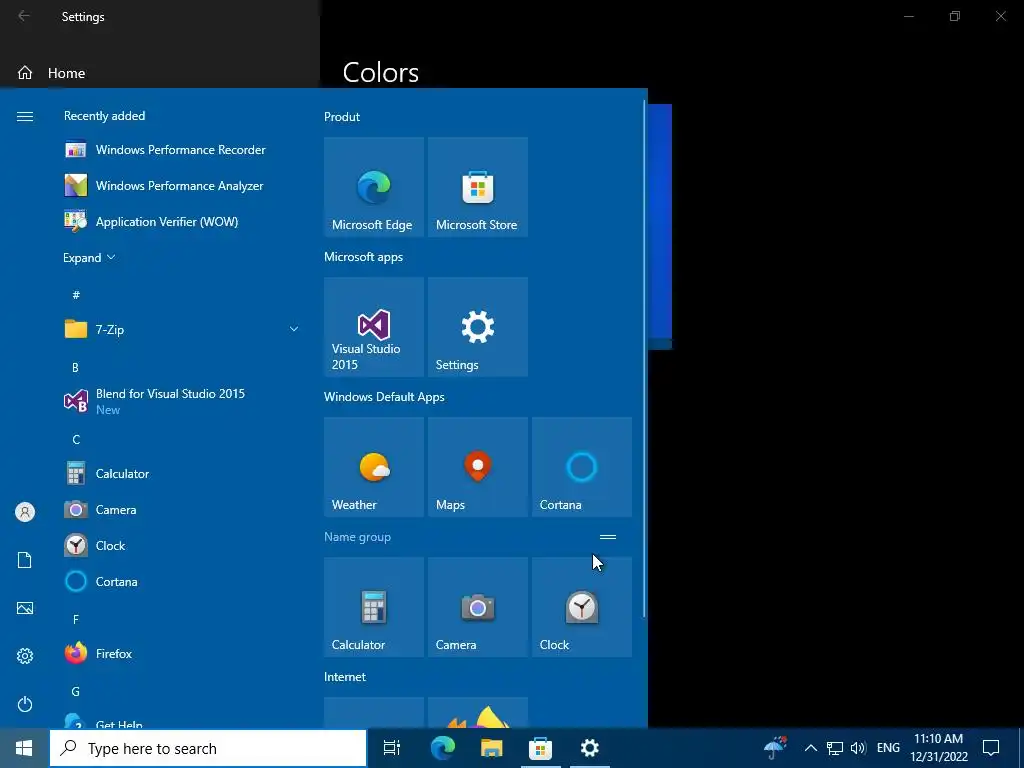Click the B letter header

pos(75,368)
